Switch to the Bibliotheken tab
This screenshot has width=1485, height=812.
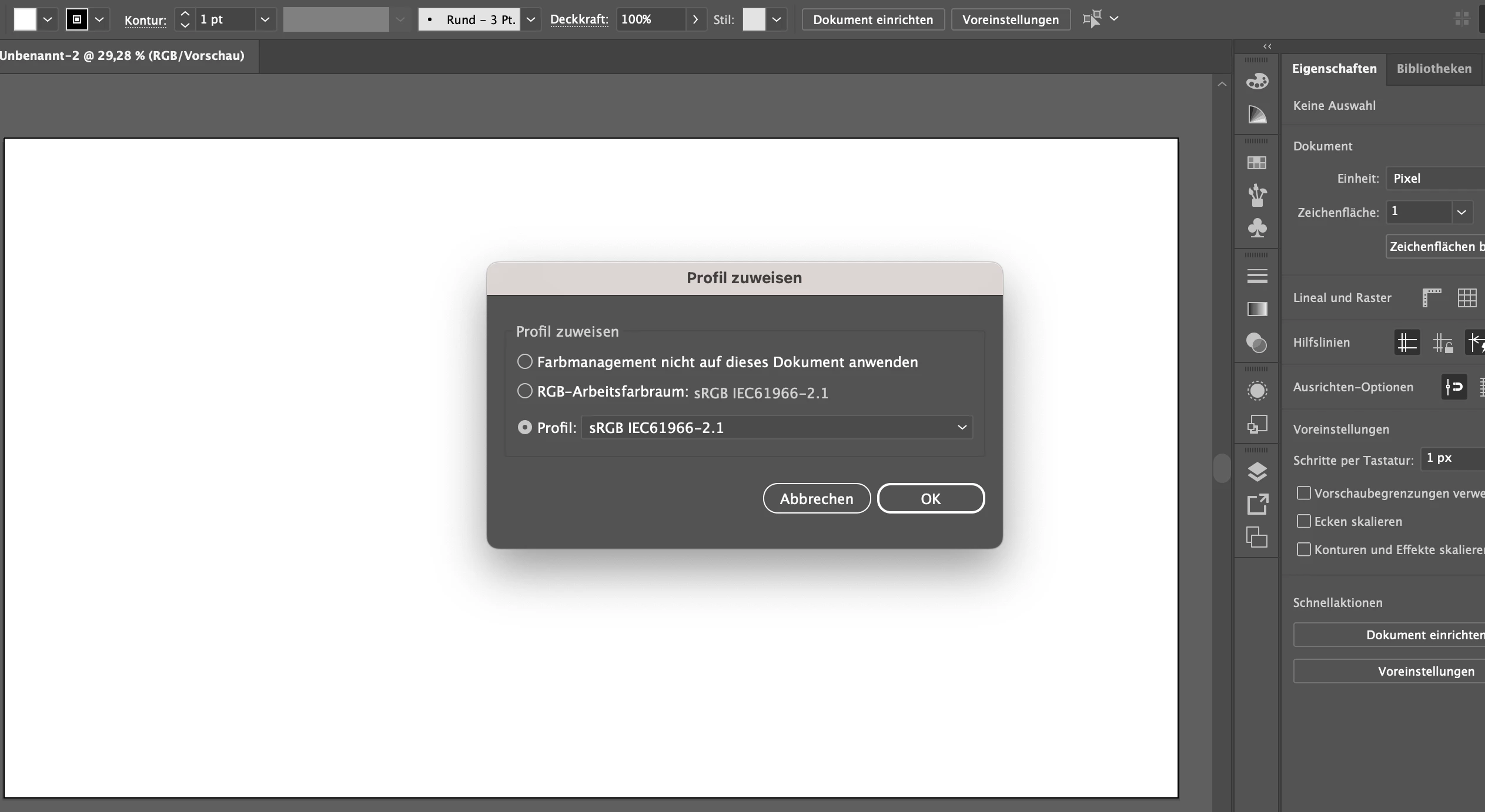click(x=1434, y=69)
